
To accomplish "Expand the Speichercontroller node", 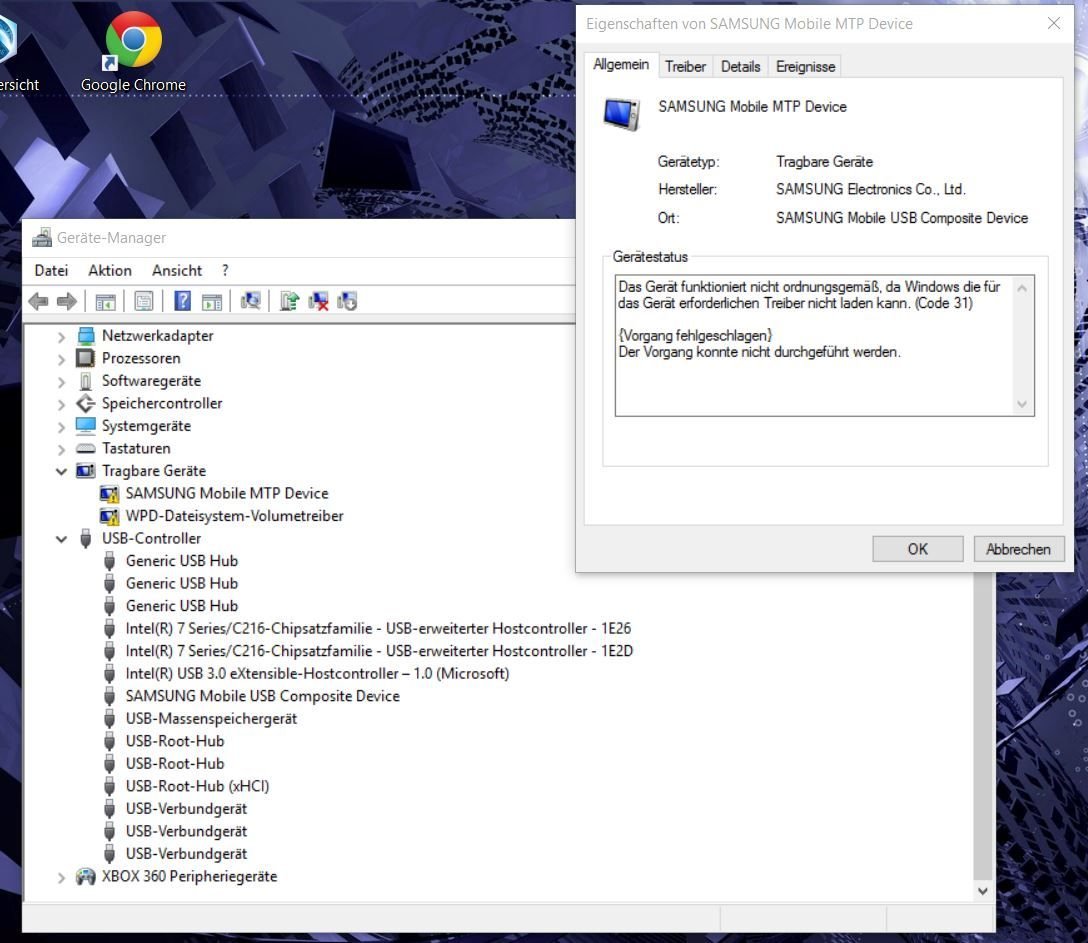I will [x=61, y=405].
